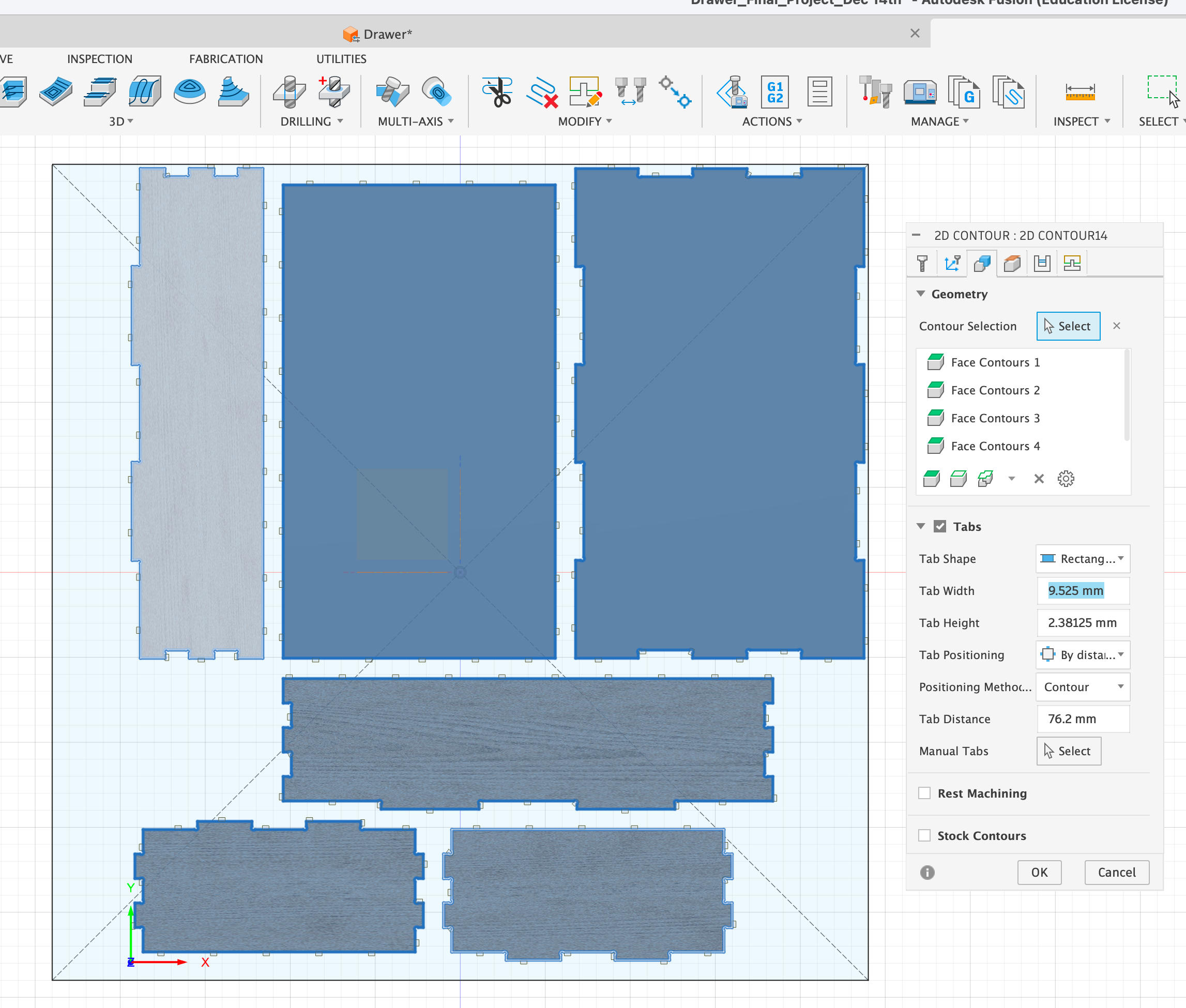Image resolution: width=1186 pixels, height=1008 pixels.
Task: Open the Tab Shape dropdown
Action: (1083, 559)
